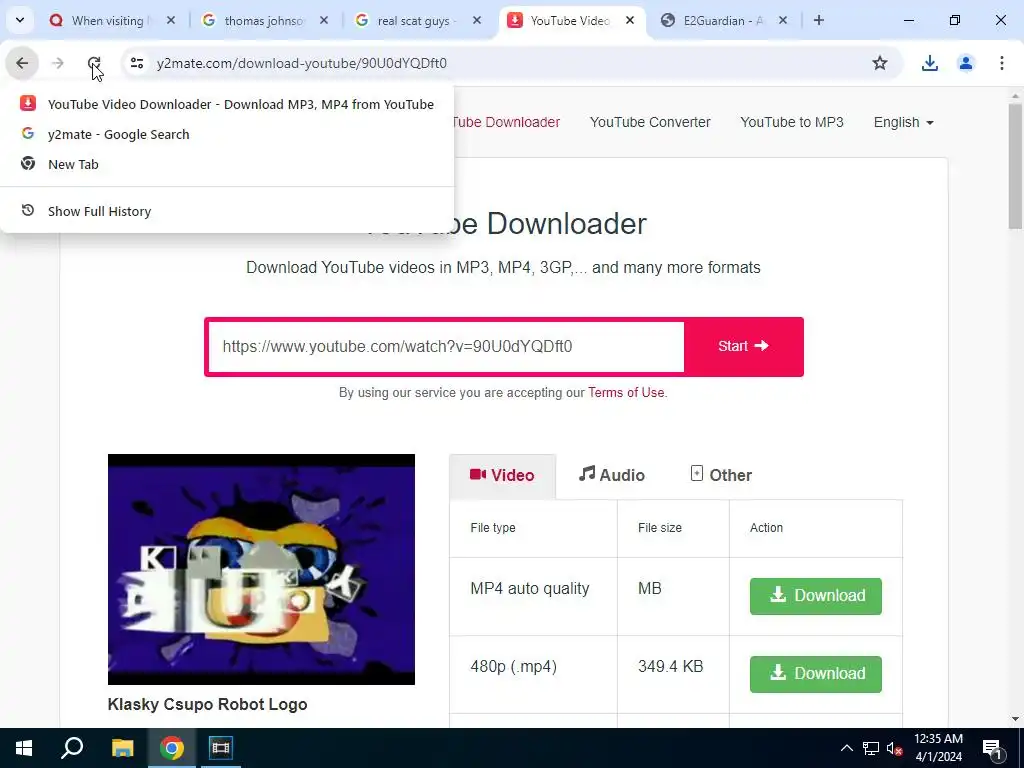The width and height of the screenshot is (1024, 768).
Task: Click the Chrome taskbar icon
Action: click(172, 748)
